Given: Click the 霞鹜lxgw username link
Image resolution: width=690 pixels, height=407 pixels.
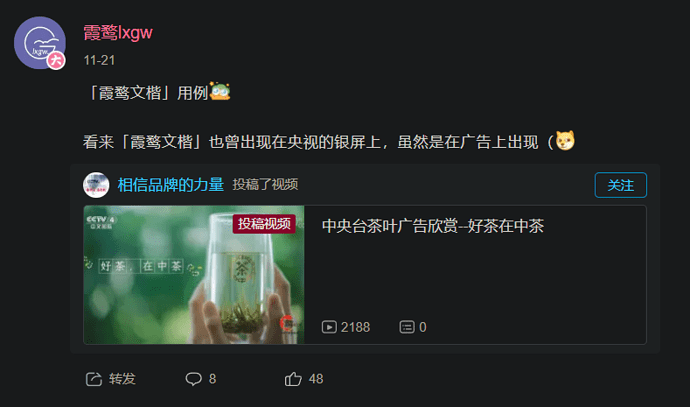Looking at the screenshot, I should coord(118,33).
